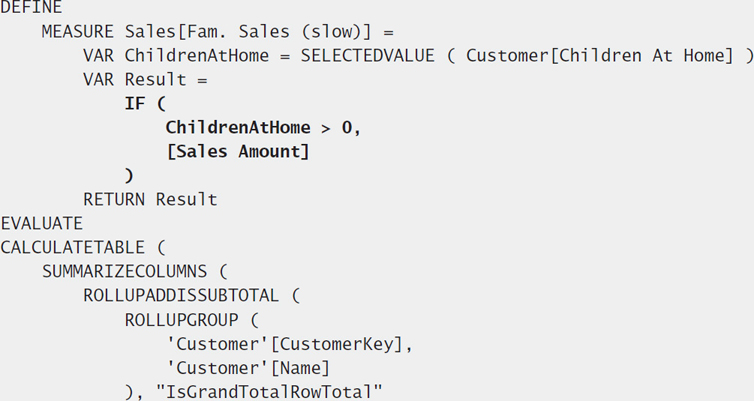This screenshot has height=401, width=754.
Task: Click 'Customer'[Name] column reference
Action: [248, 368]
